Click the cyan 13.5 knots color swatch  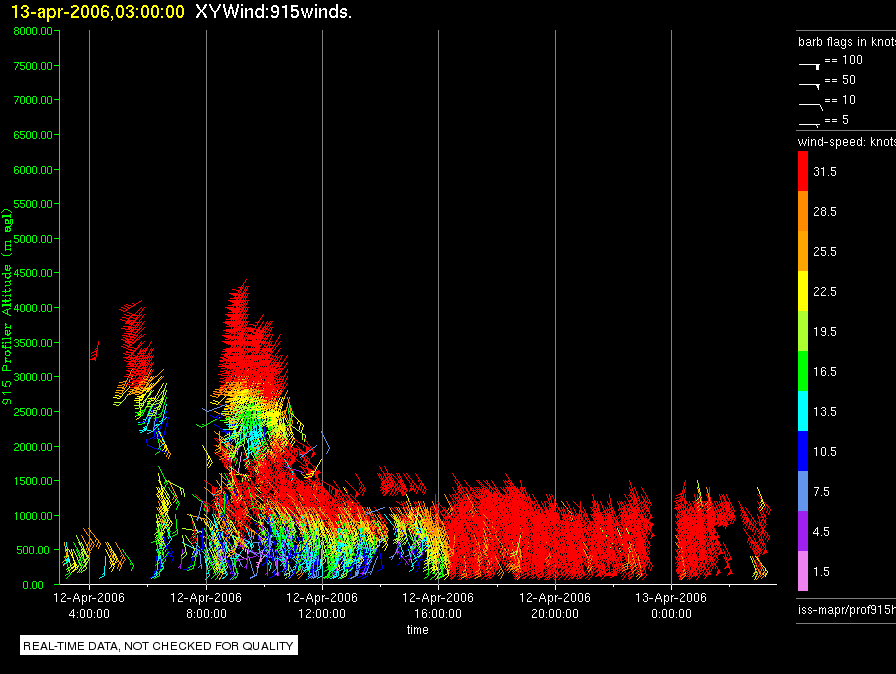coord(803,411)
